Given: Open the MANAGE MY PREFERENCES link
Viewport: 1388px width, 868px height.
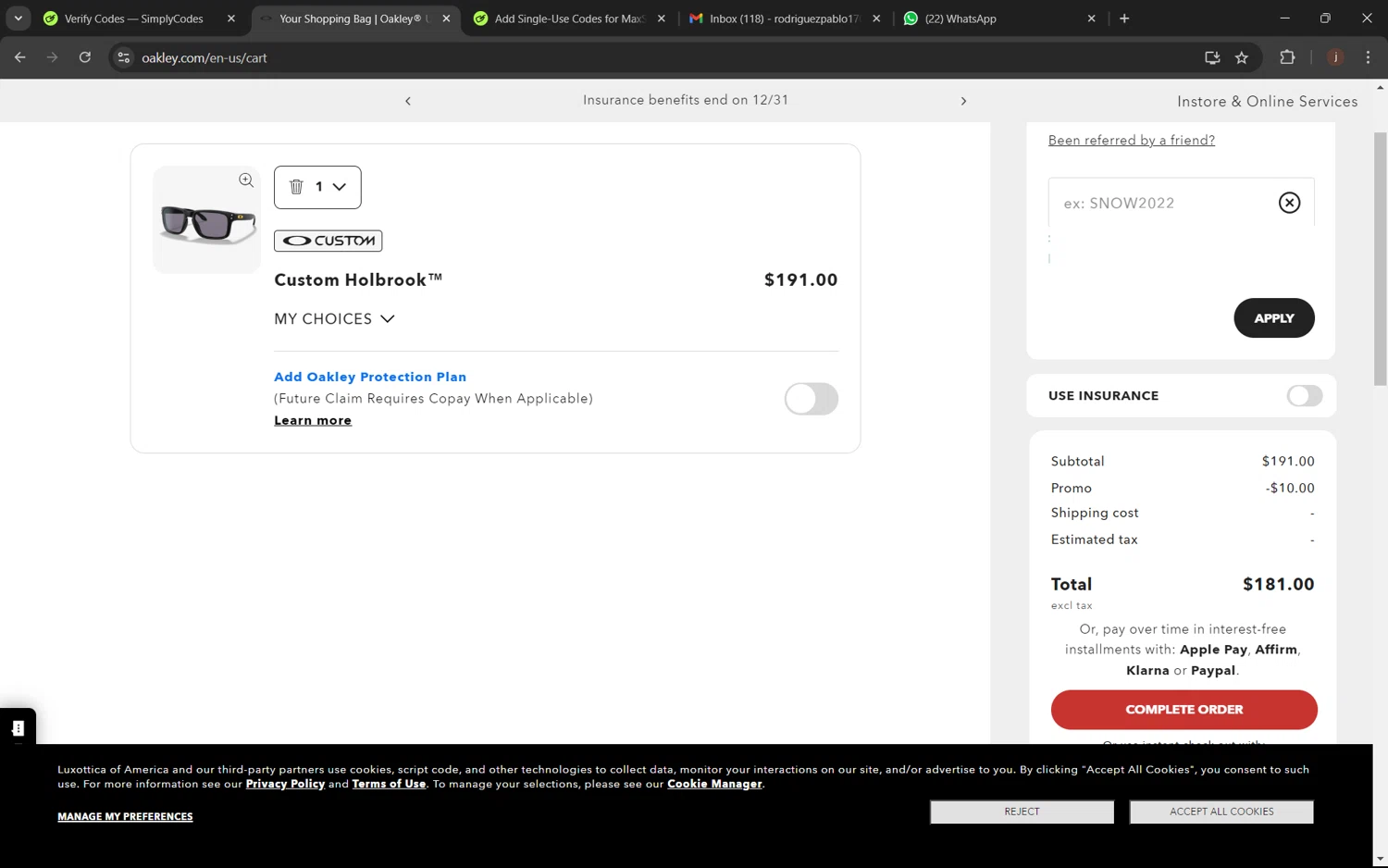Looking at the screenshot, I should point(125,816).
